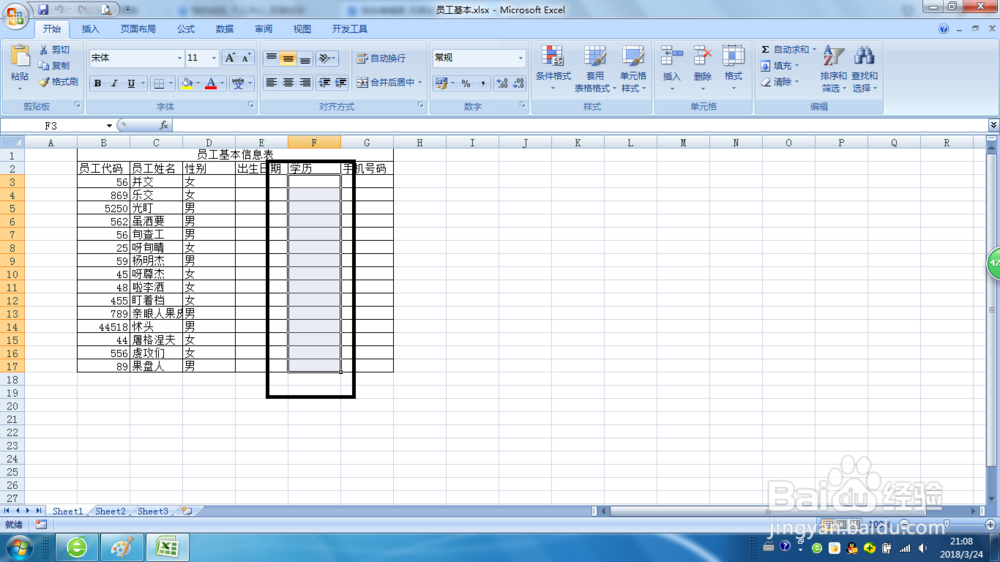Open Sort and Filter menu
This screenshot has height=562, width=1000.
(x=834, y=68)
